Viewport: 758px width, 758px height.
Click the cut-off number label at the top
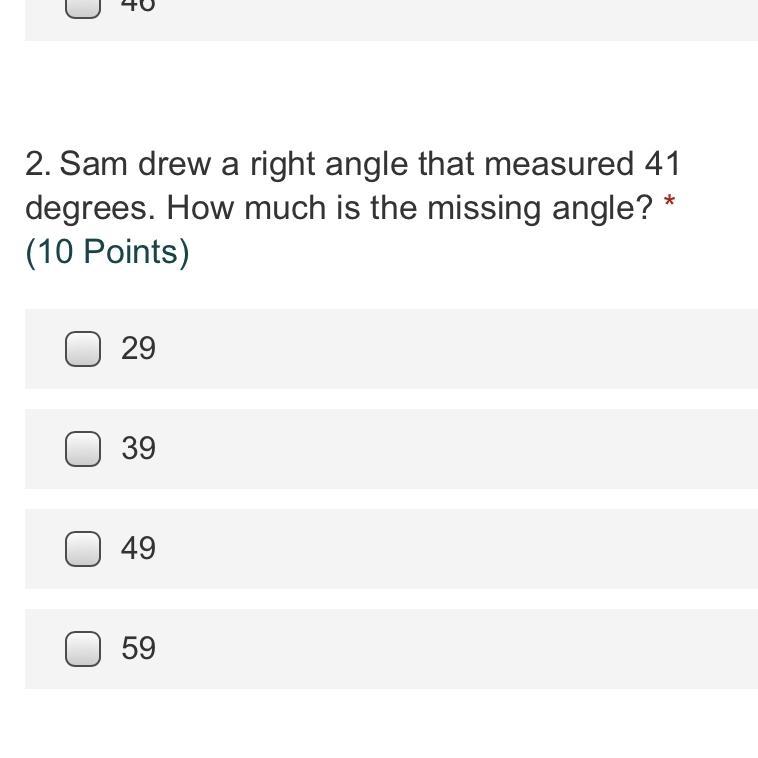[138, 6]
